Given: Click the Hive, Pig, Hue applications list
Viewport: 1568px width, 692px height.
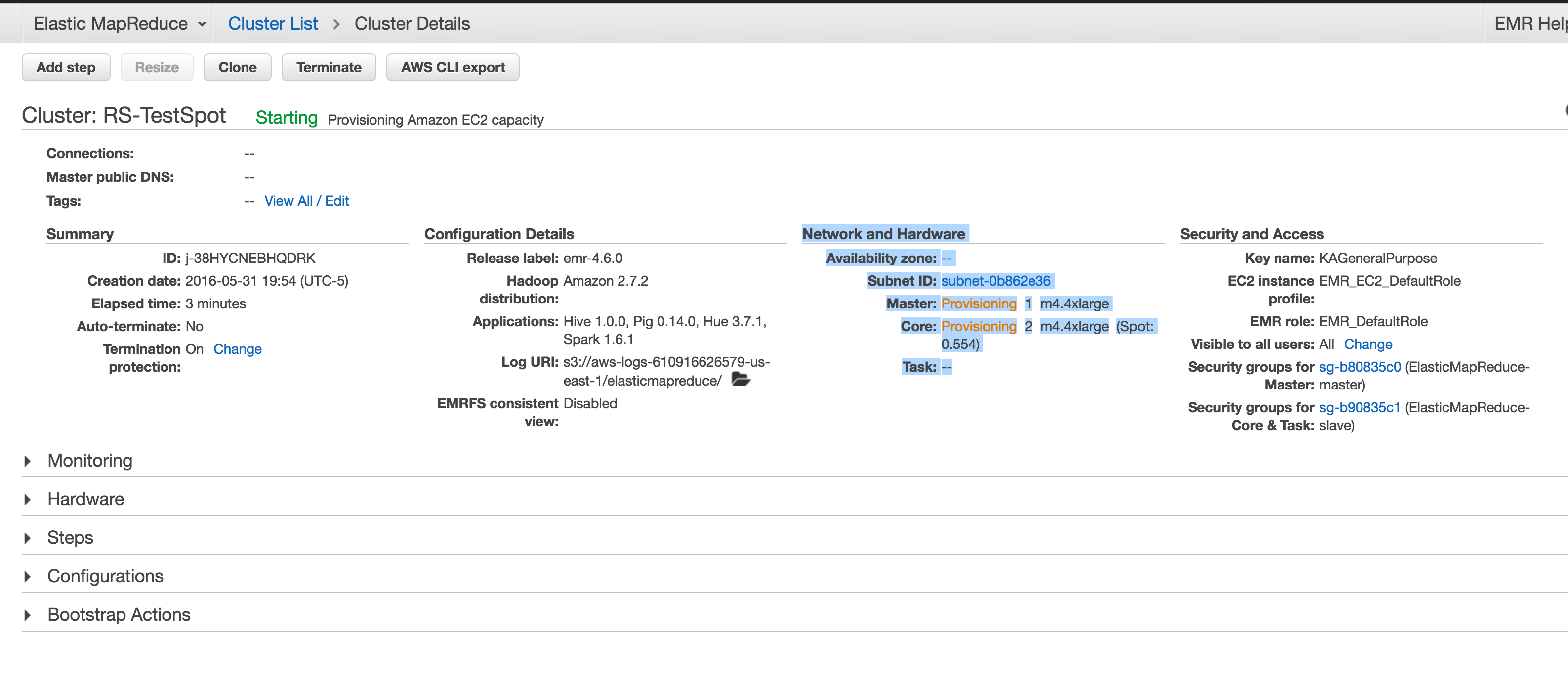Looking at the screenshot, I should pos(665,330).
